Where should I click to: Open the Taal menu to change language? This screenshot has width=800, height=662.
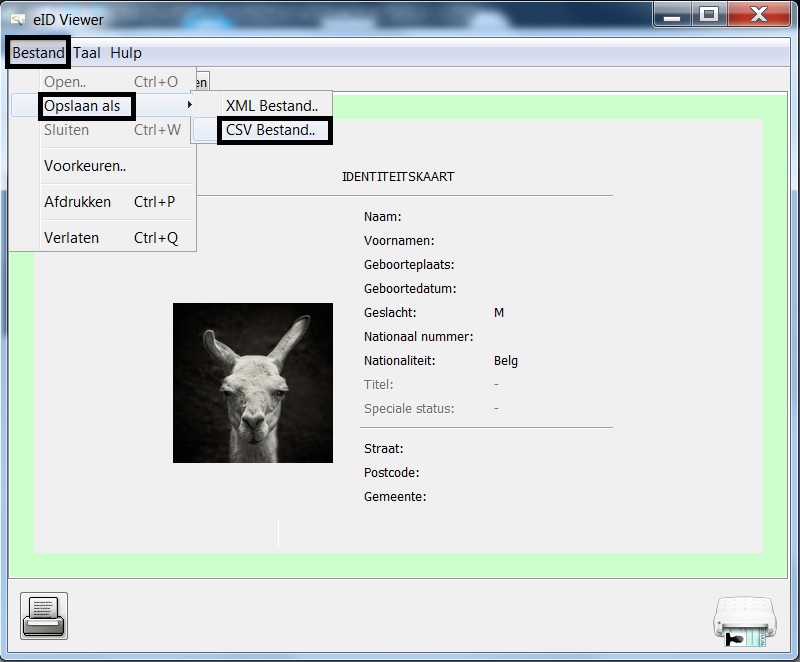coord(86,52)
